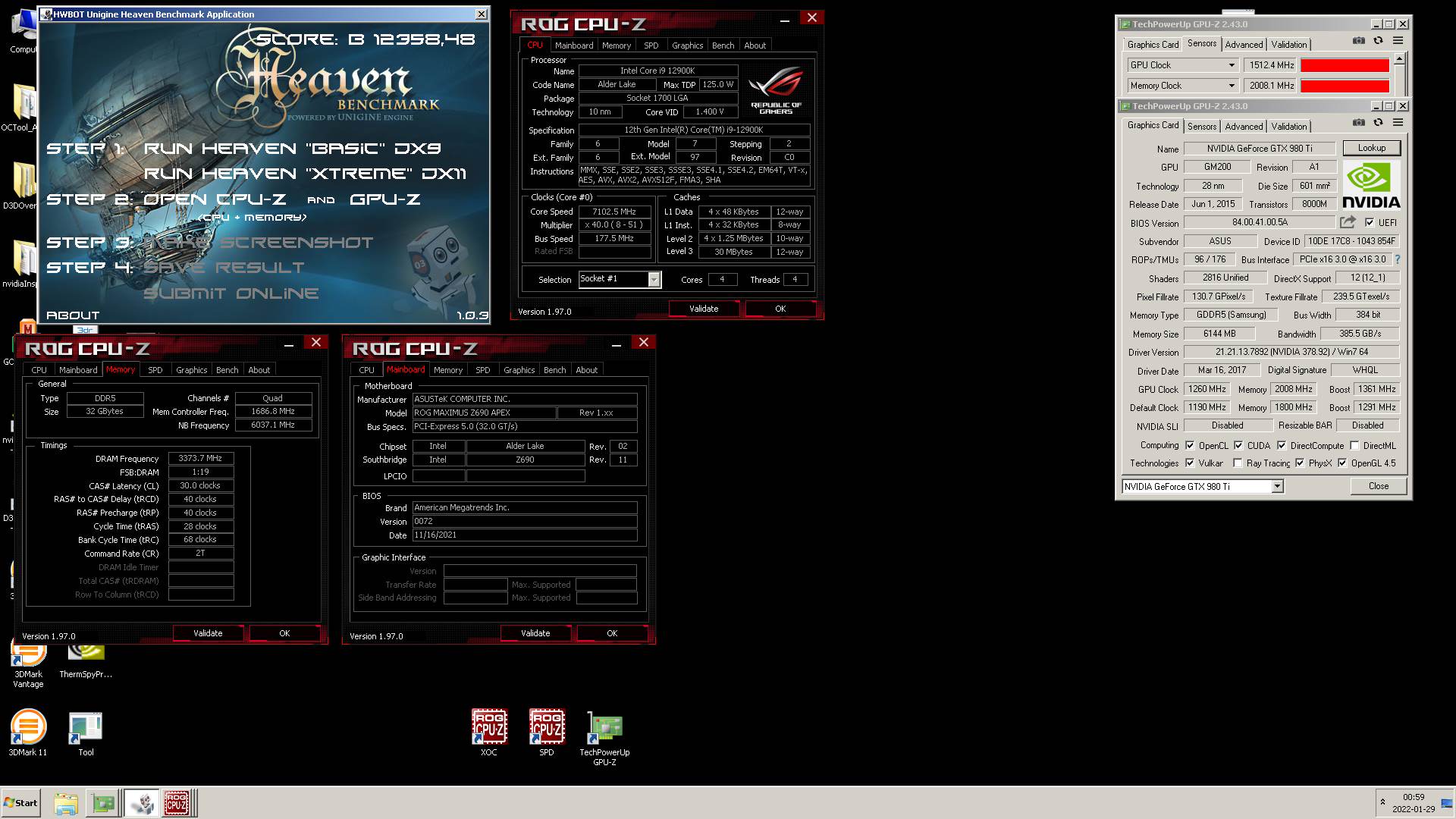
Task: Click Submit Online in Heaven Benchmark
Action: 231,293
